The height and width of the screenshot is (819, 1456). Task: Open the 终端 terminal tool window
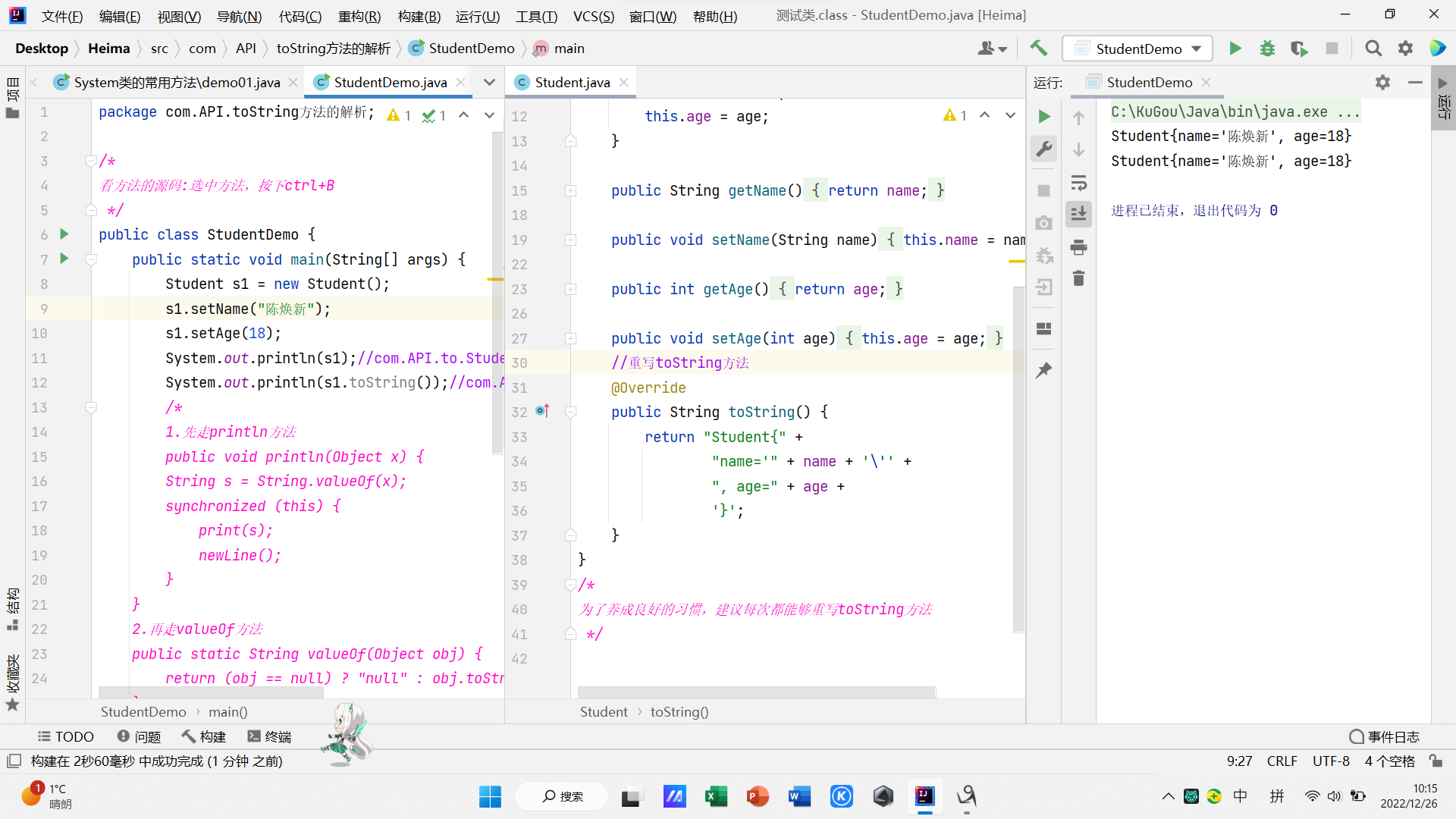point(269,736)
